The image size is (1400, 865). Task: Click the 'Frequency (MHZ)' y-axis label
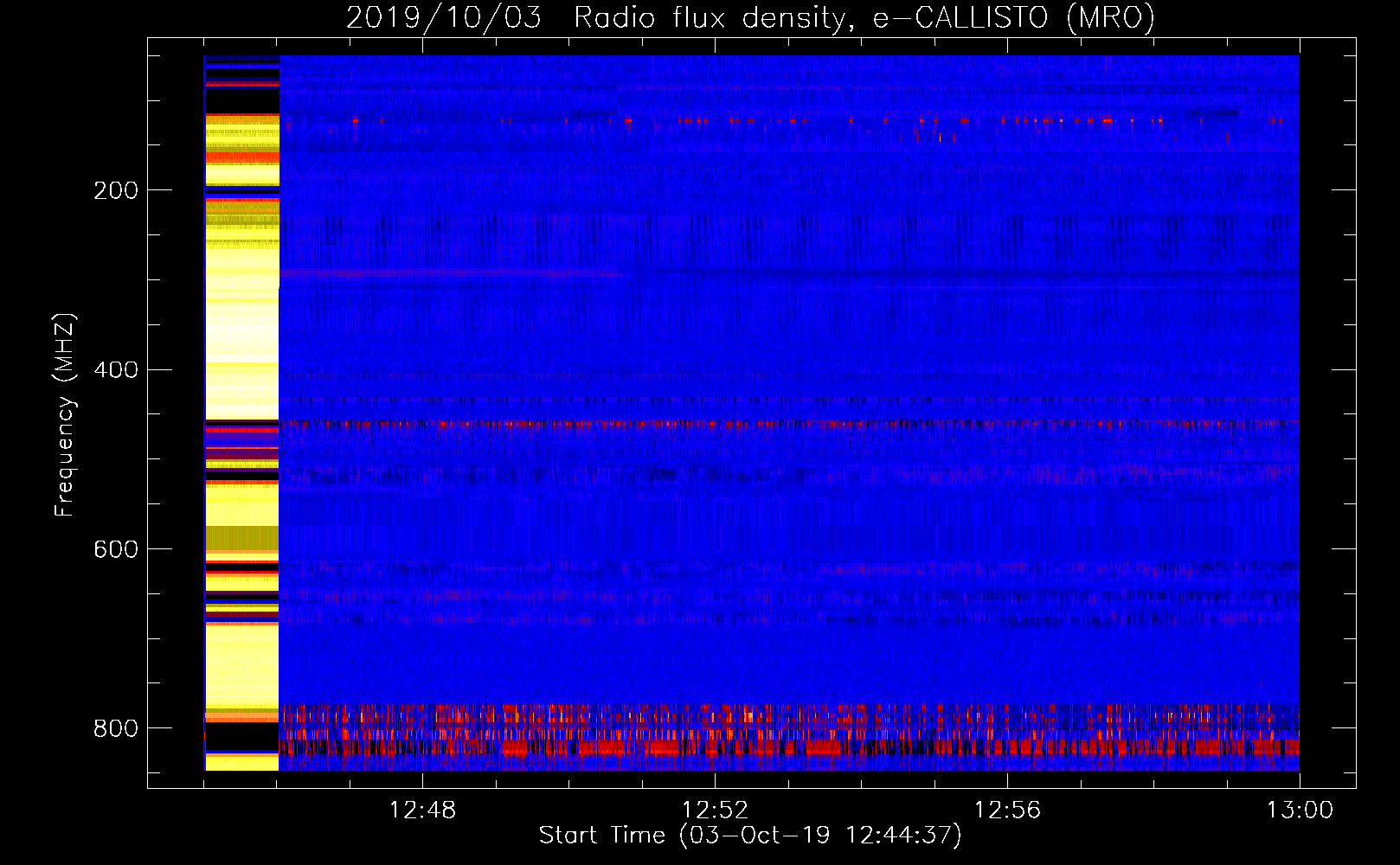click(x=64, y=415)
